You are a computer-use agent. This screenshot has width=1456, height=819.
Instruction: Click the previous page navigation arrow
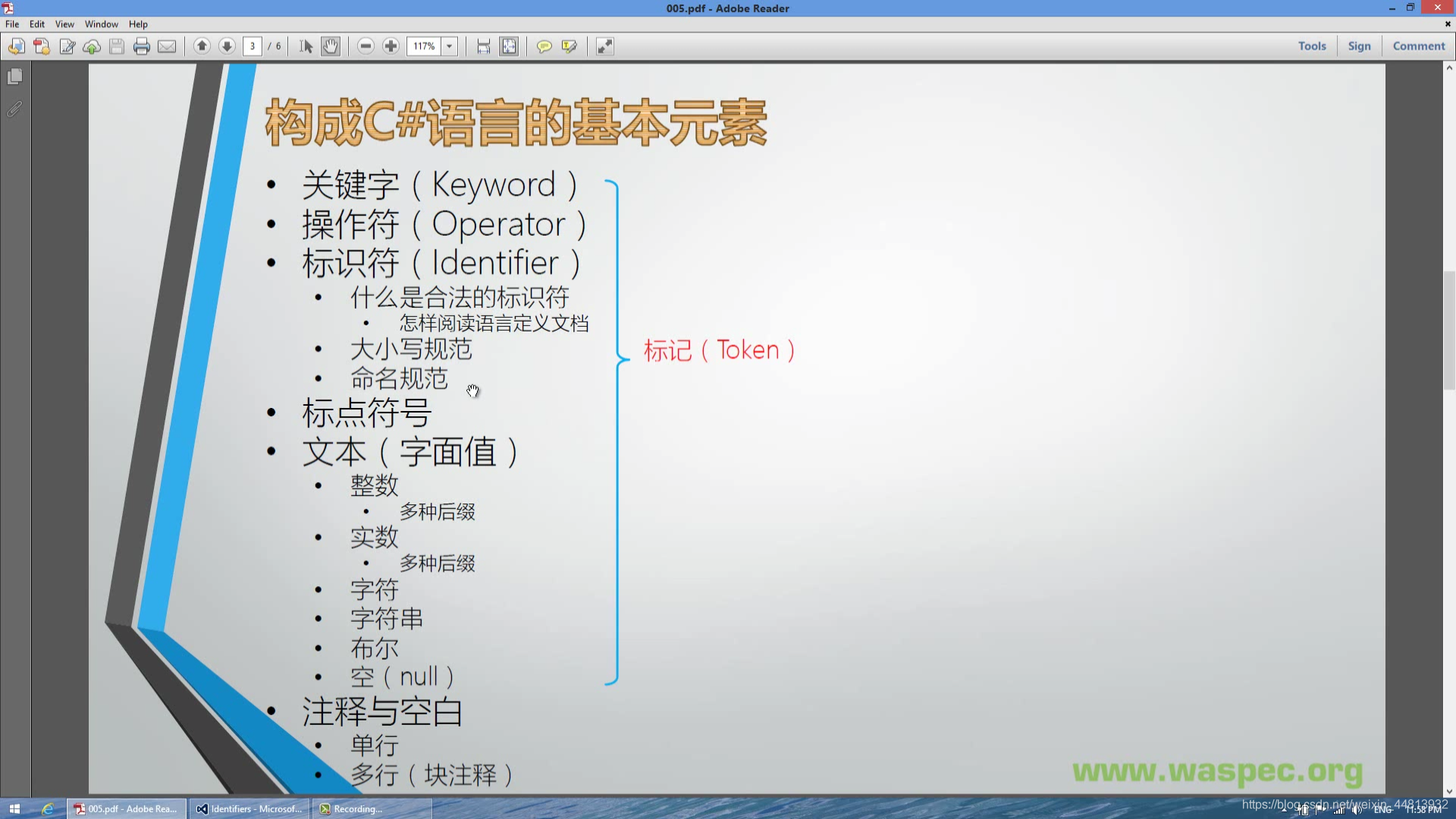coord(201,45)
